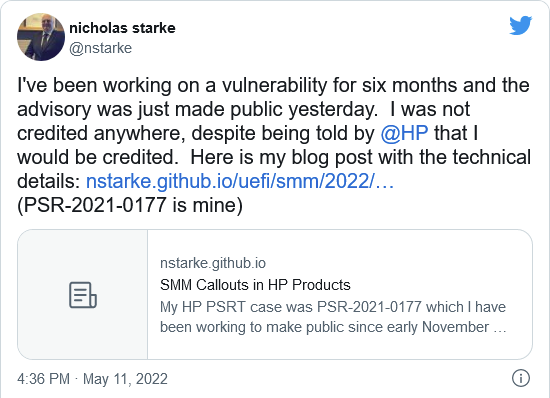This screenshot has width=550, height=398.
Task: Click the 4:36 PM timestamp
Action: tap(43, 379)
